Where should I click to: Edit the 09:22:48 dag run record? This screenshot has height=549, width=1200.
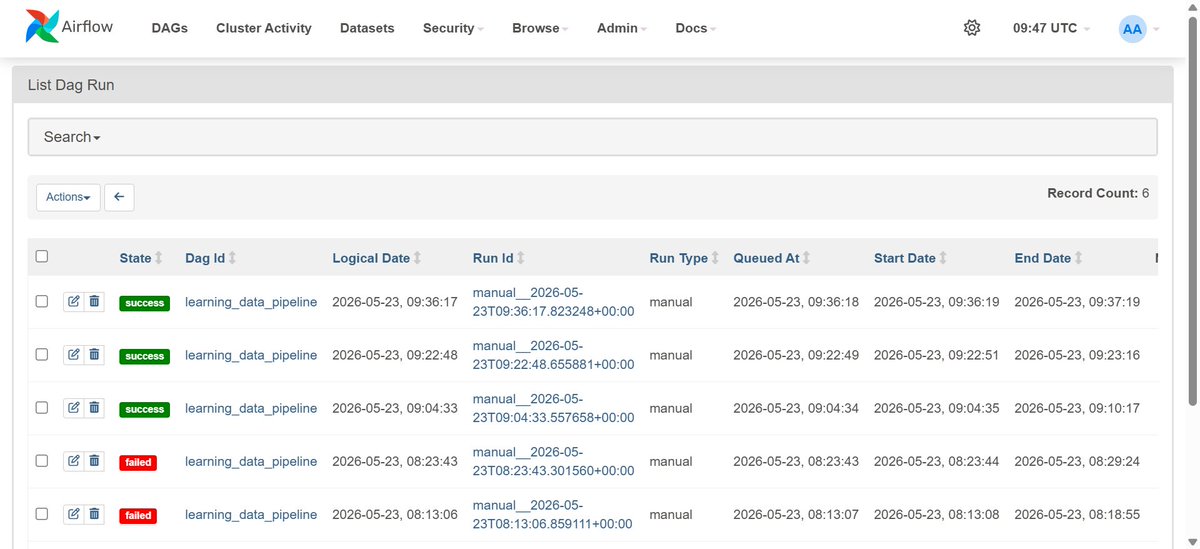73,354
